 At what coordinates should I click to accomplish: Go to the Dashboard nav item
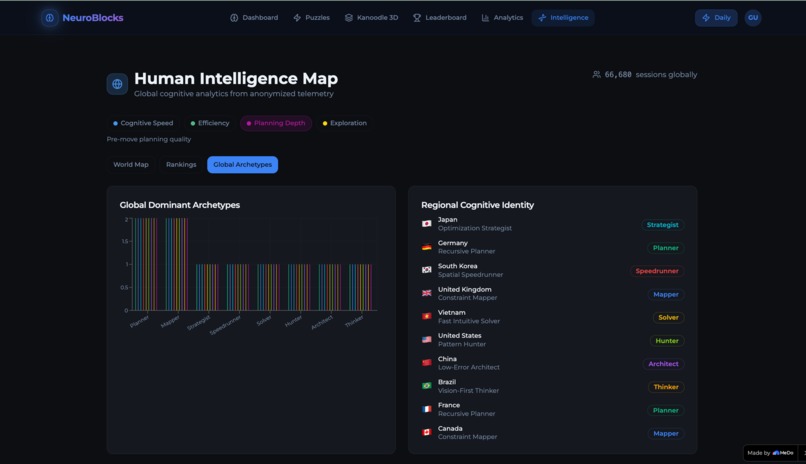[254, 17]
